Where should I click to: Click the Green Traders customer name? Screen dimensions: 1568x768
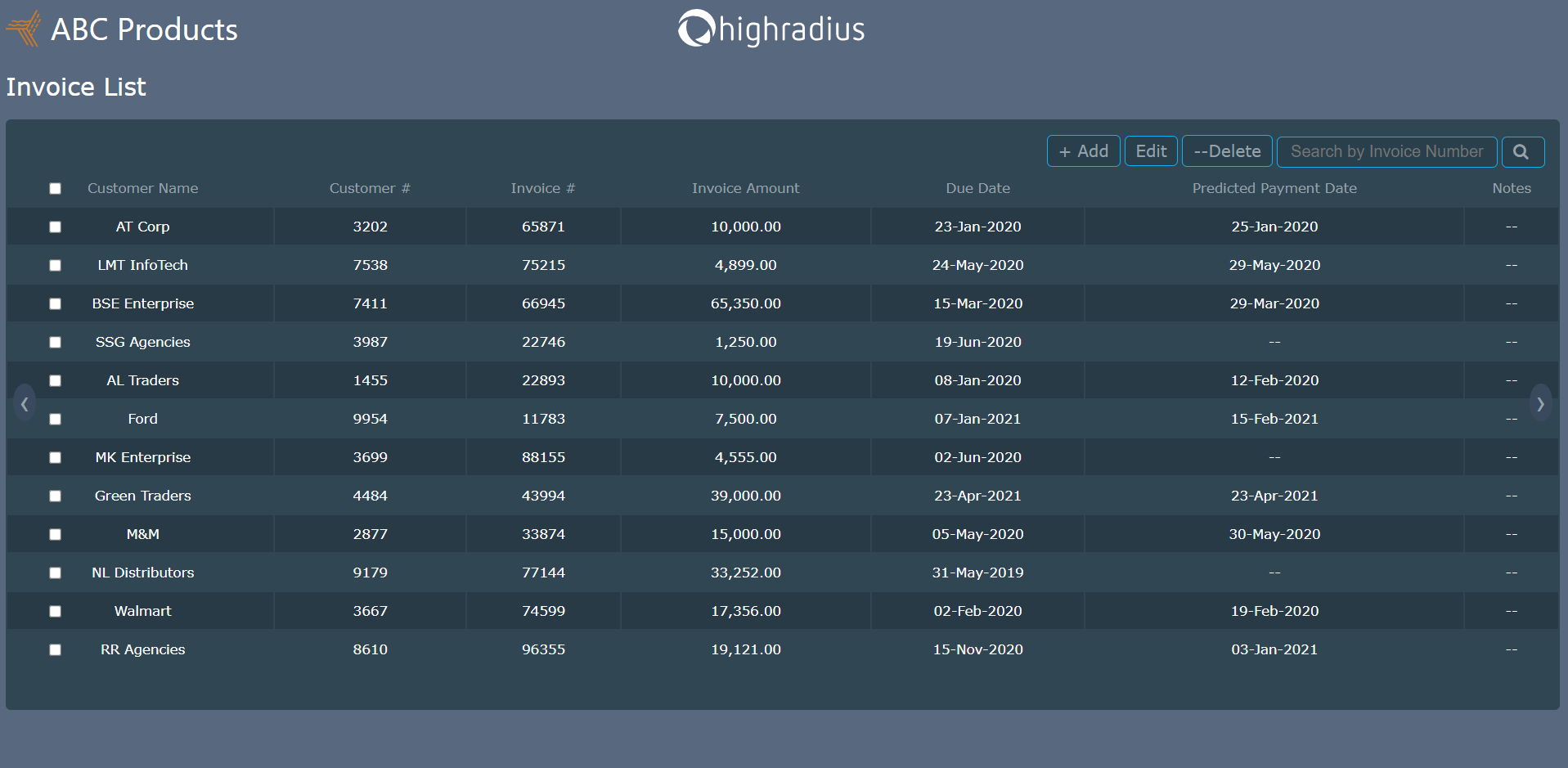(x=142, y=496)
